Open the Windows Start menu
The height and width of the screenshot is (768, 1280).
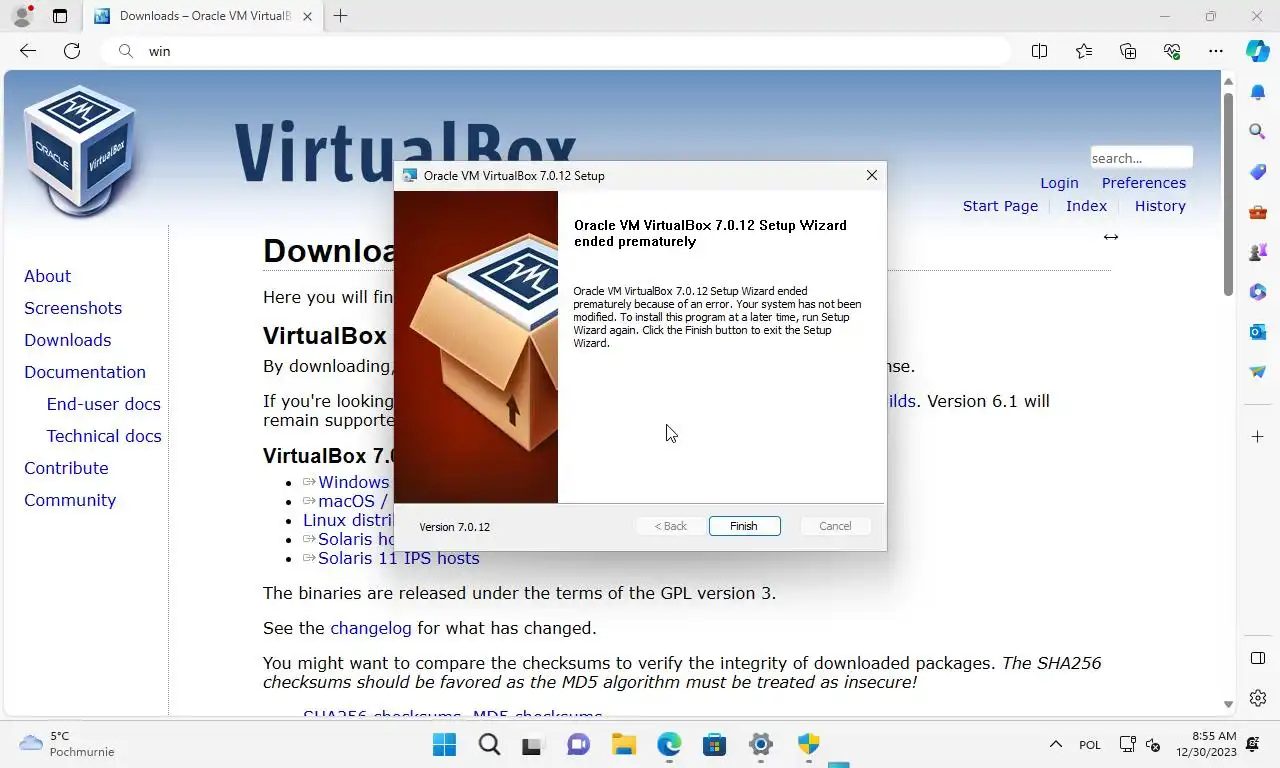pyautogui.click(x=445, y=745)
